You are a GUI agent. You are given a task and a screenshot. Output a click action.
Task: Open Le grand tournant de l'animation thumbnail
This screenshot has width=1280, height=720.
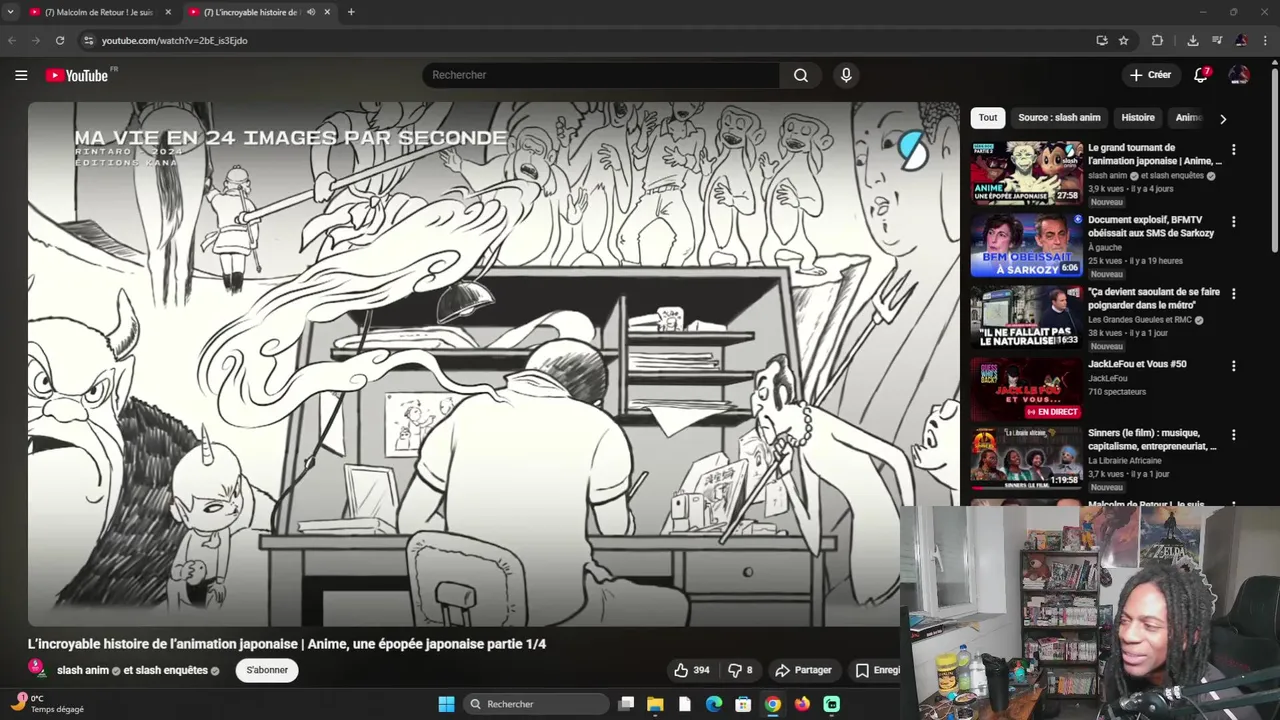click(1026, 173)
